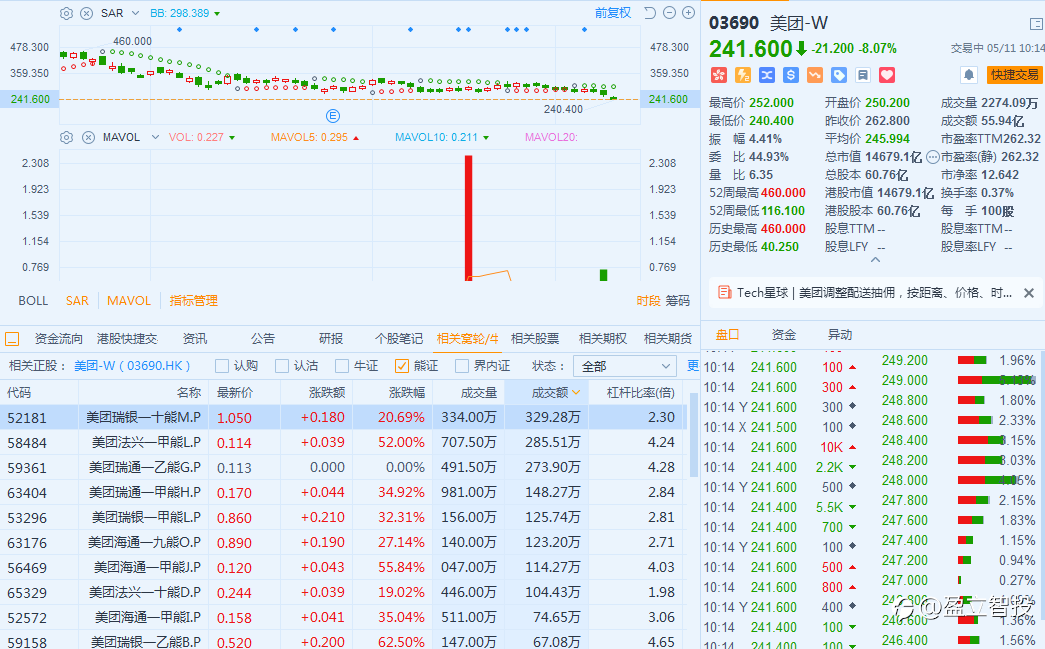Select the SAR indicator button at bottom
Screen dimensions: 1045x649
[x=77, y=301]
